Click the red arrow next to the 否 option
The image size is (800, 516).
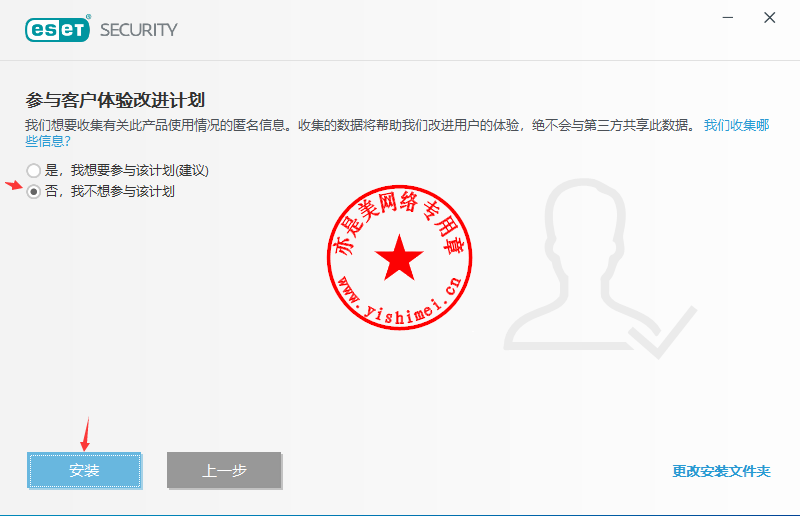point(14,185)
